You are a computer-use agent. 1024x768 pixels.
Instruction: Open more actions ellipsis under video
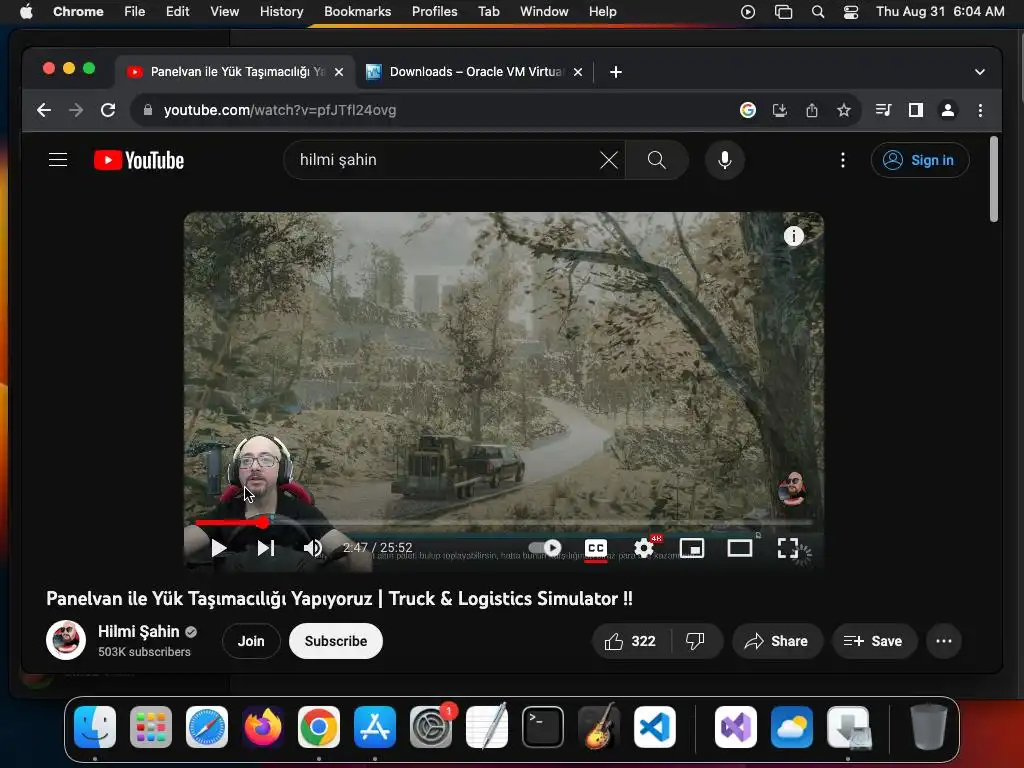(x=944, y=641)
